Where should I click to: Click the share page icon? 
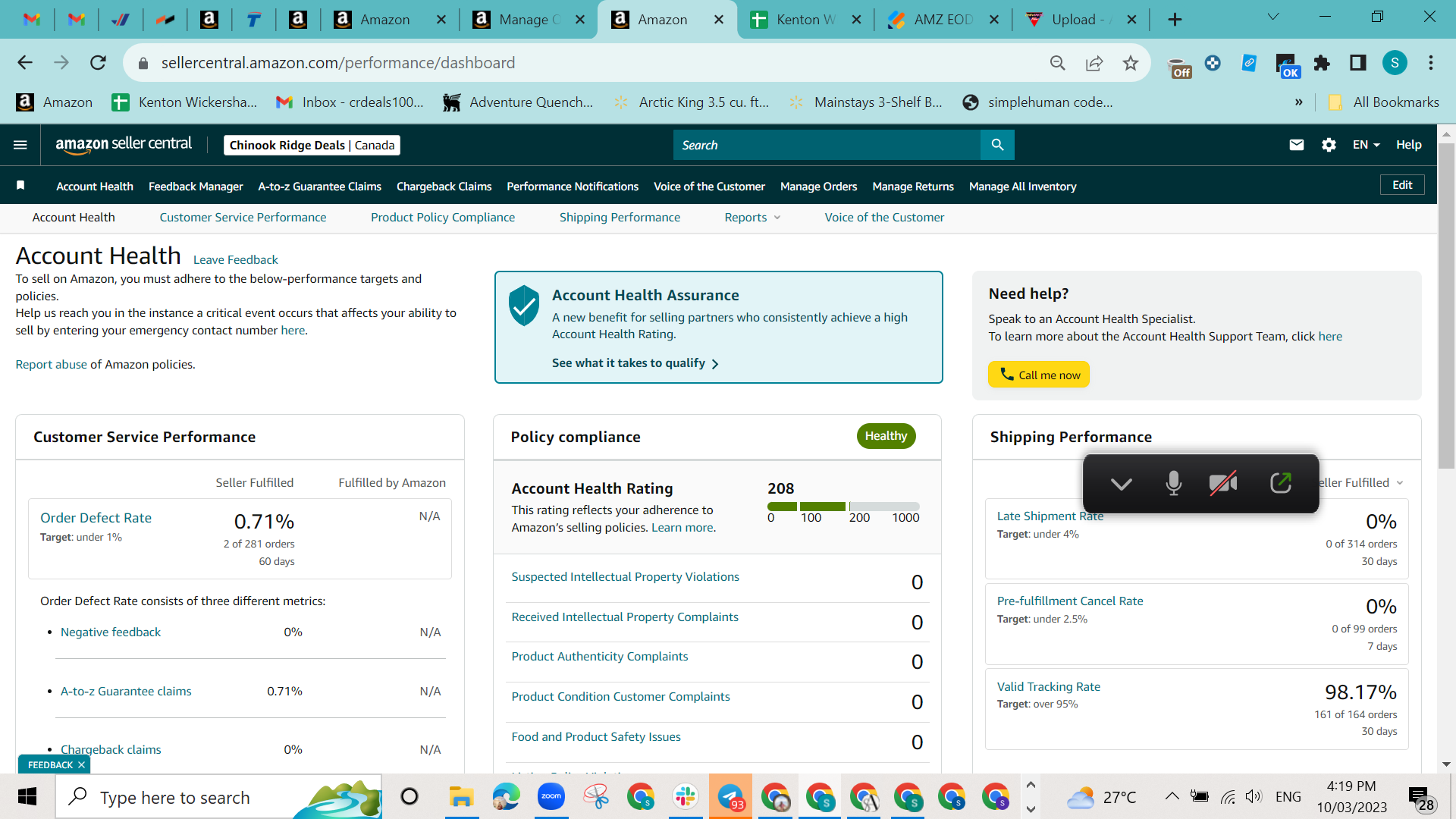[1094, 63]
